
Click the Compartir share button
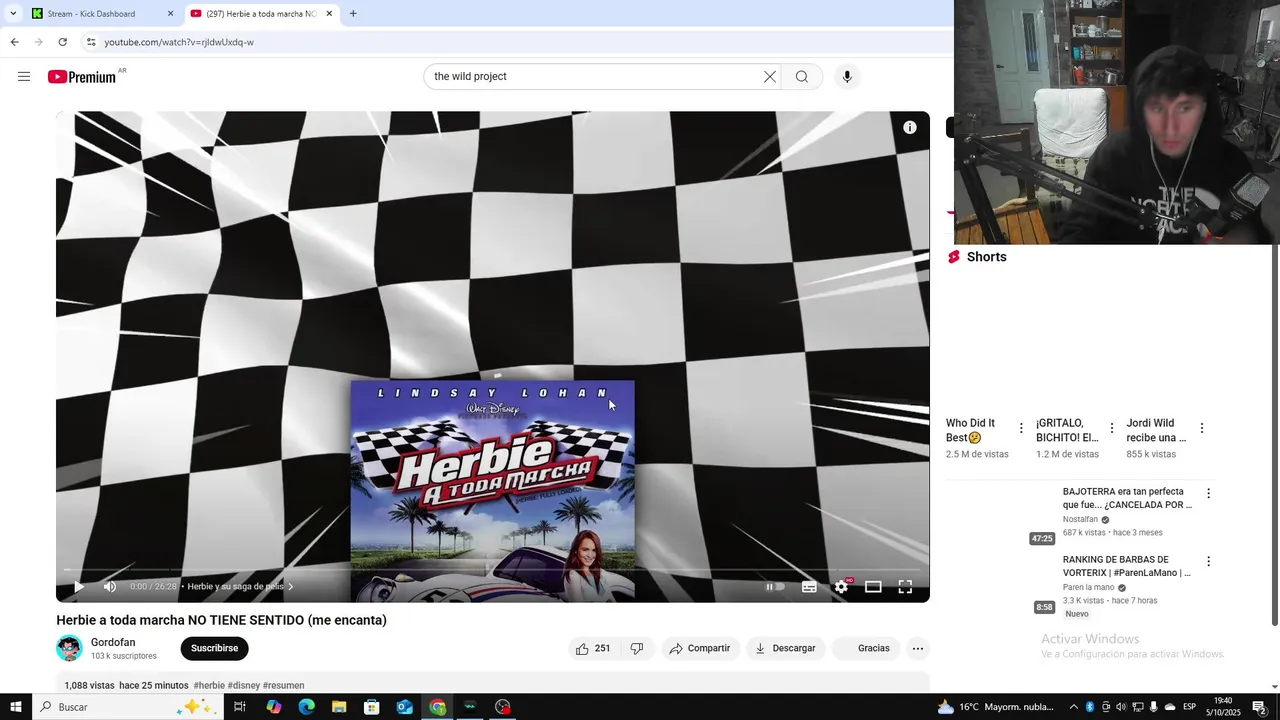pyautogui.click(x=700, y=648)
